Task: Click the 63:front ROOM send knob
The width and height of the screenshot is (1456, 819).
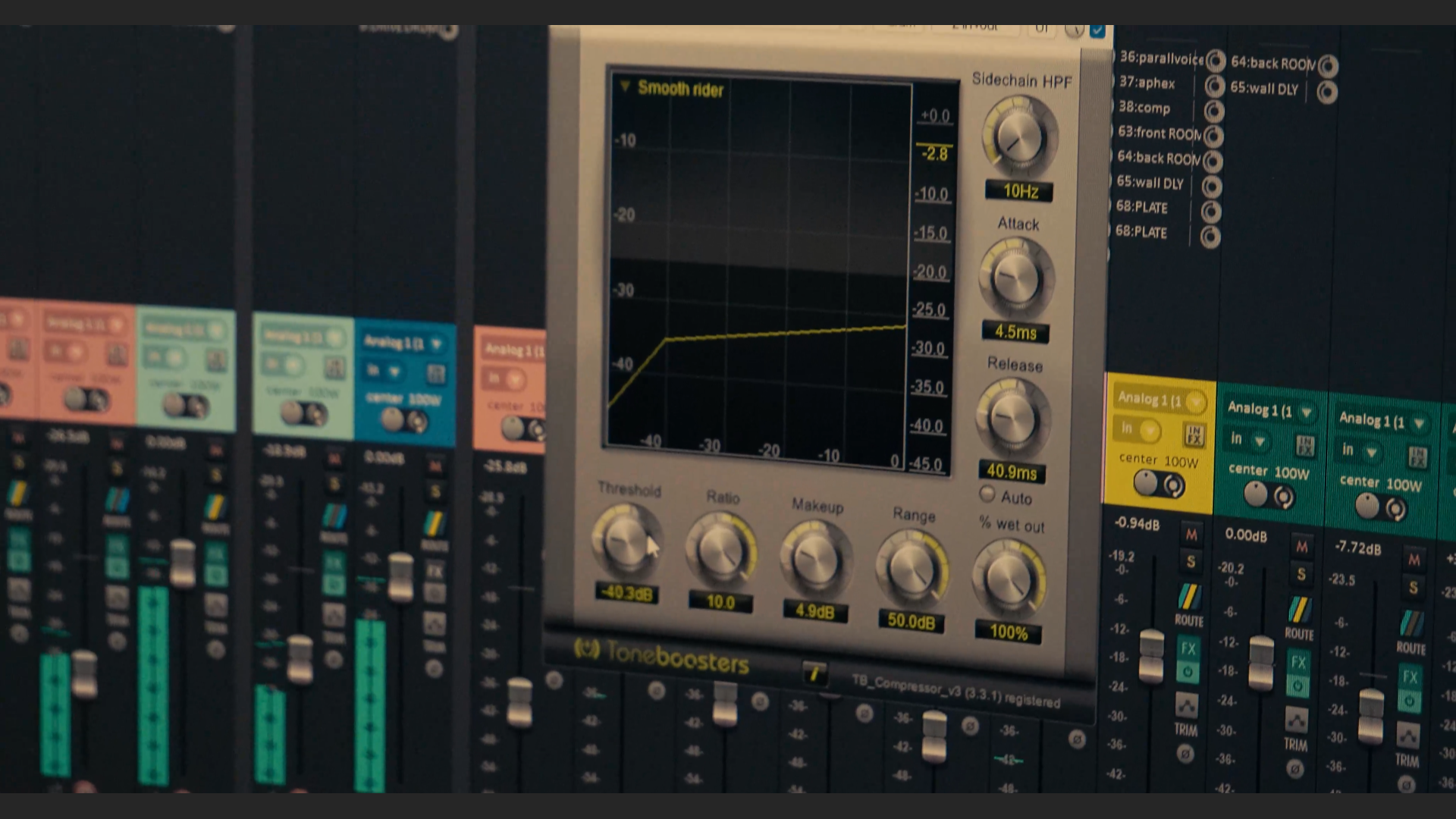Action: 1213,136
